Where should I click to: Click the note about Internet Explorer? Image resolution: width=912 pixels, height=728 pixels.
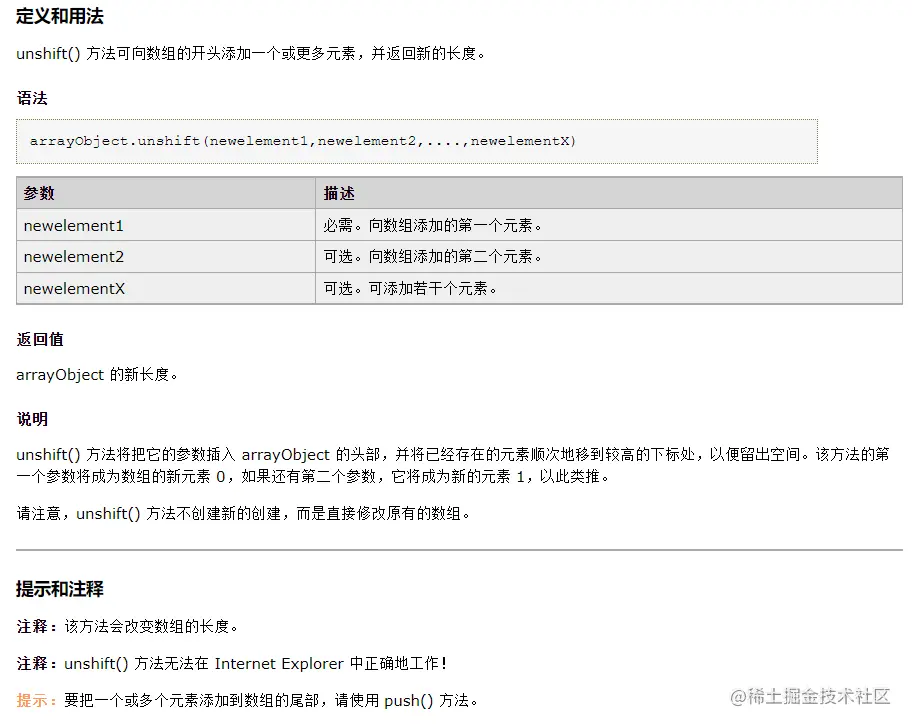pyautogui.click(x=232, y=663)
